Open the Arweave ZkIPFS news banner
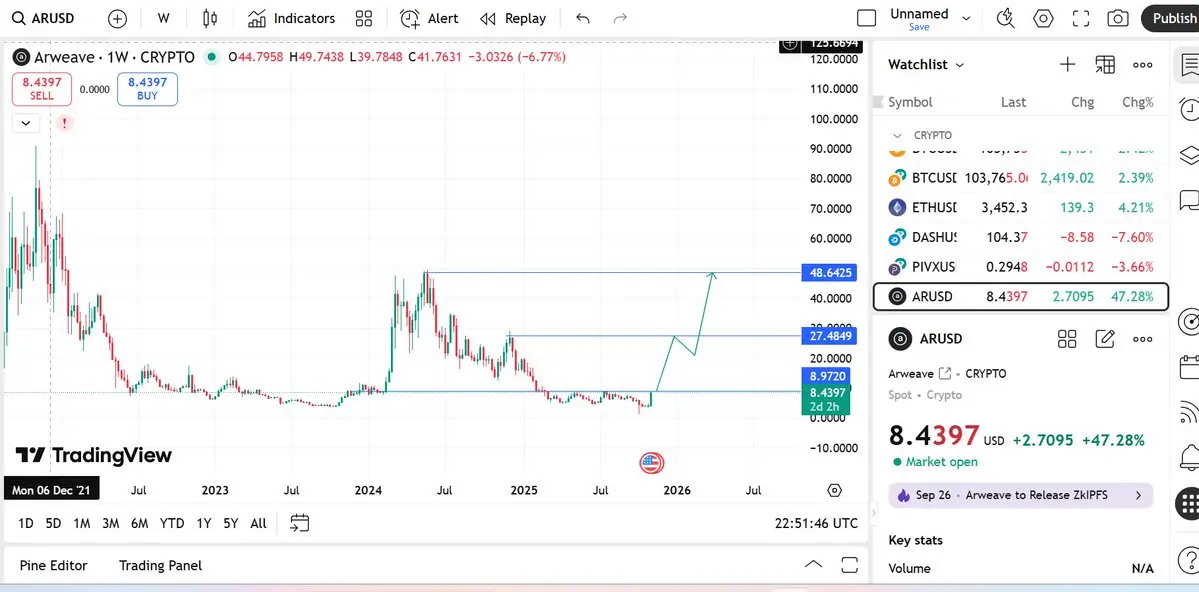 [x=1021, y=495]
